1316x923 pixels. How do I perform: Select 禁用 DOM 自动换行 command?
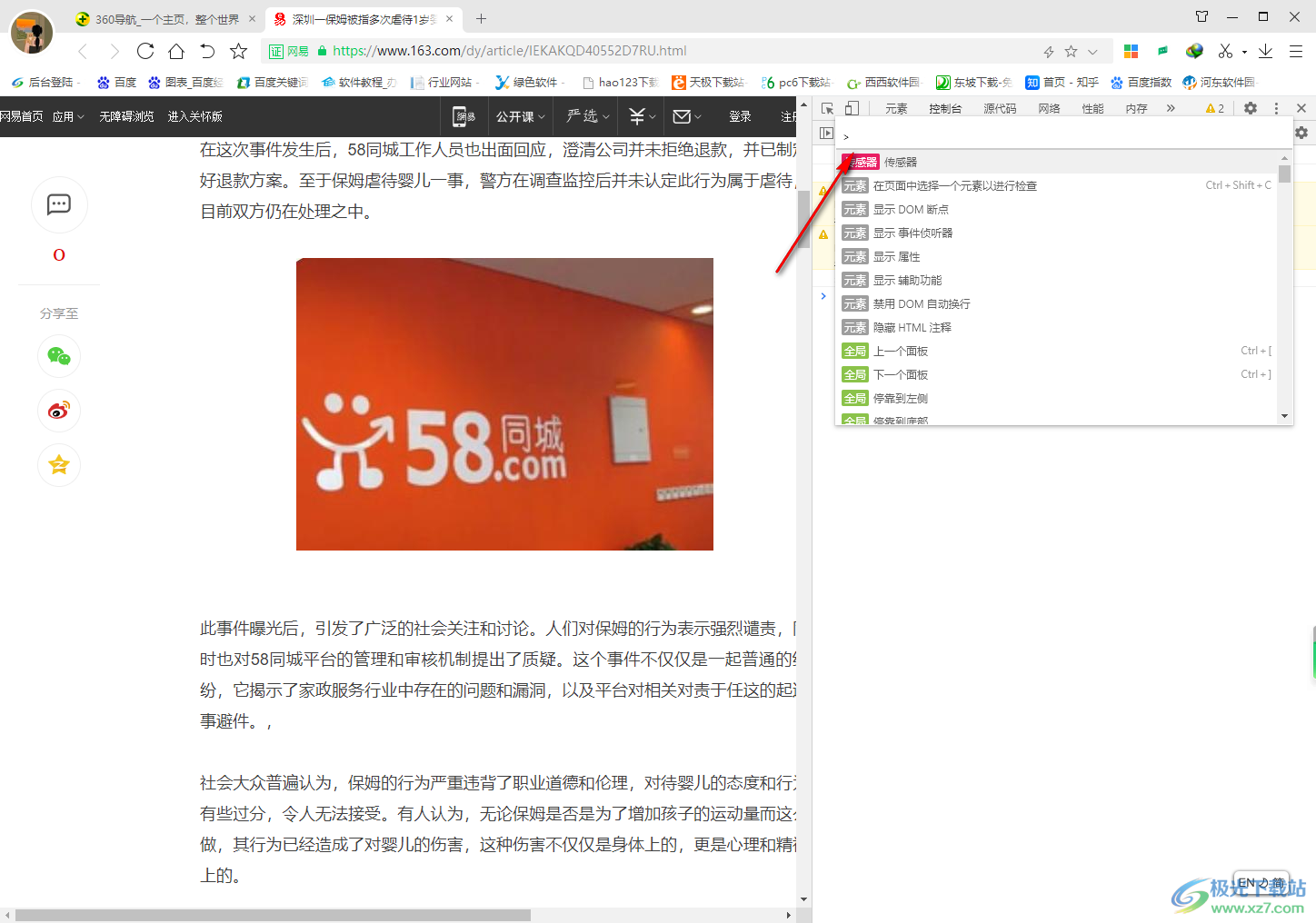1056,303
